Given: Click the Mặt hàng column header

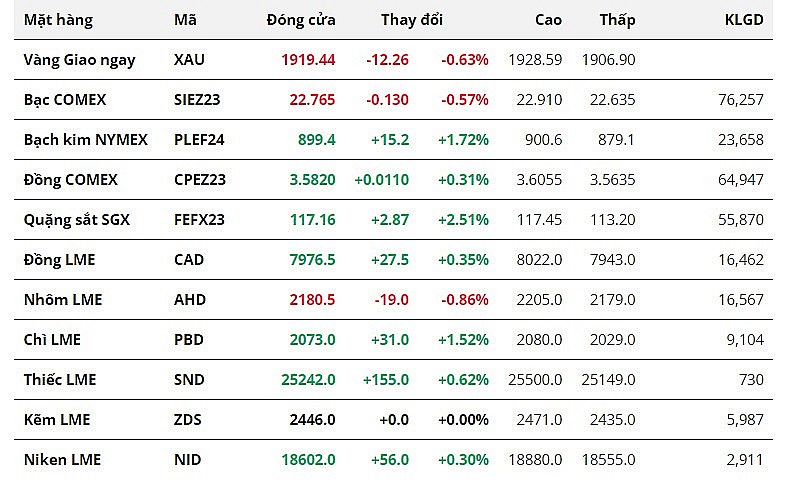Looking at the screenshot, I should [x=58, y=20].
